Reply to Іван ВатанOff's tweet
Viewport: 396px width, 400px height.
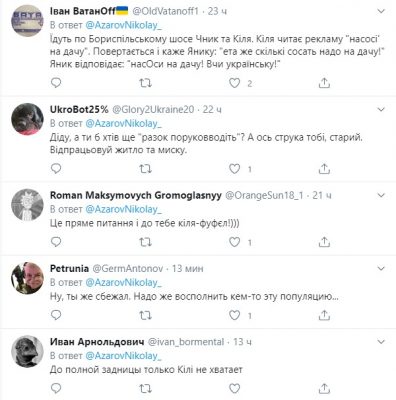pos(56,83)
